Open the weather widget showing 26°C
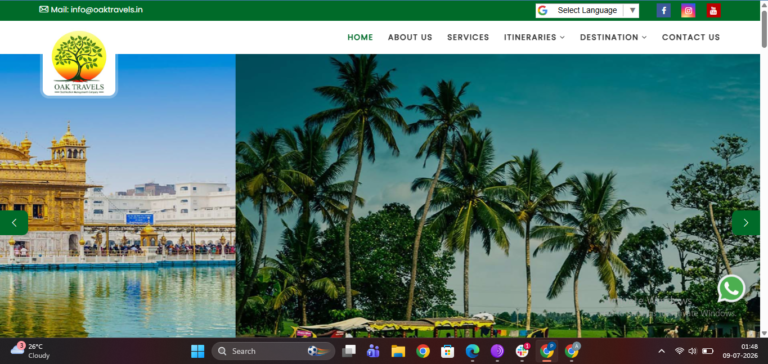768x364 pixels. 30,351
